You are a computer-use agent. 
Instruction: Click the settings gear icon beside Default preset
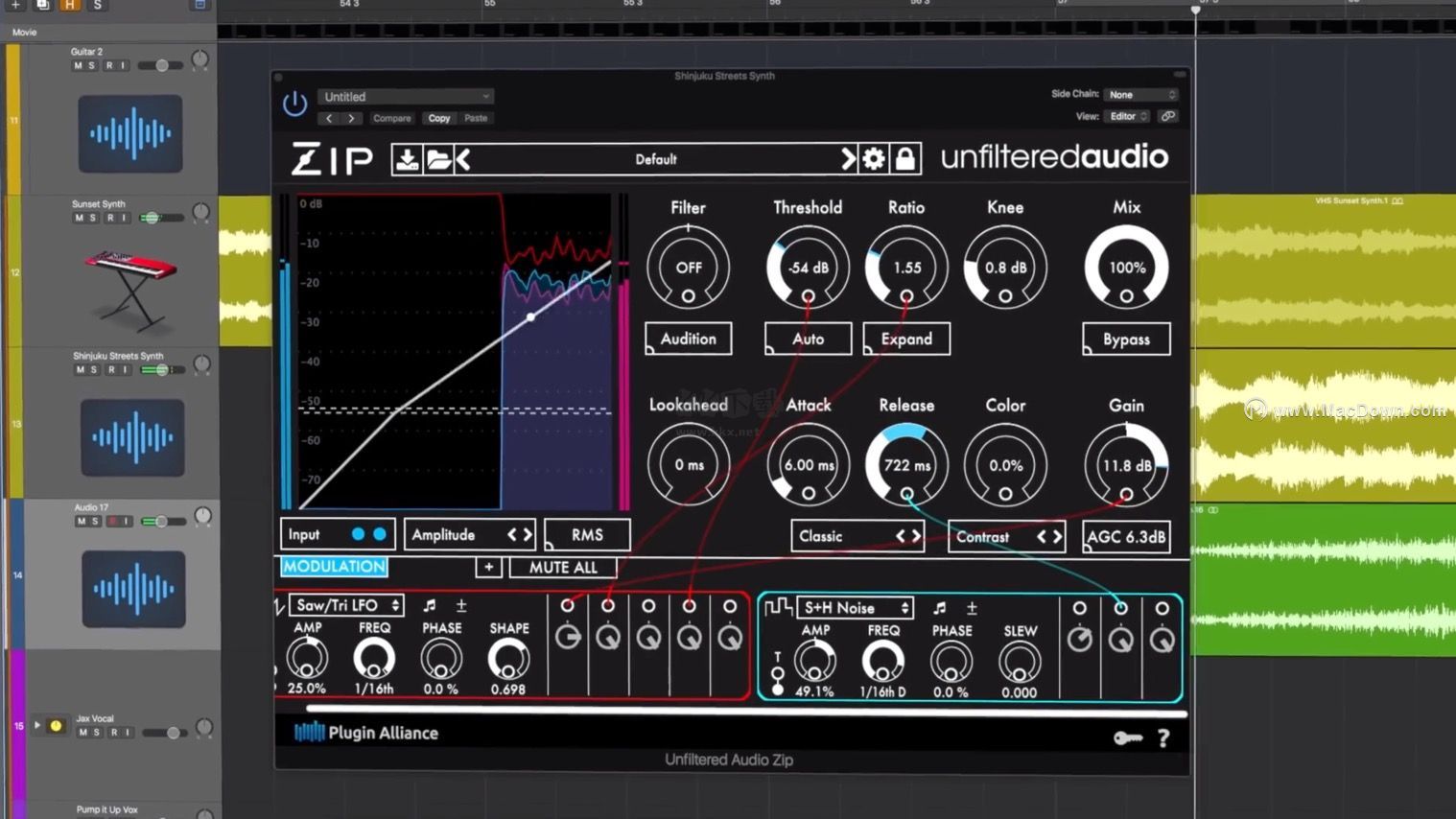[872, 159]
